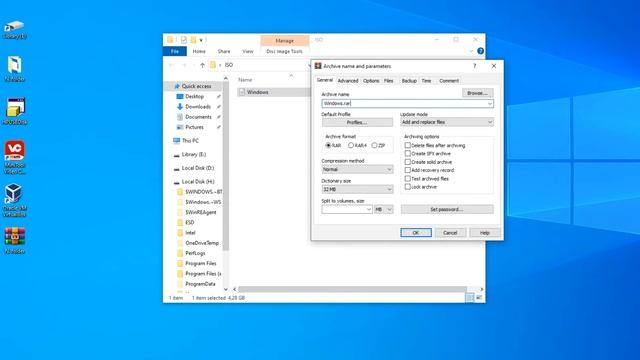Click the properties icon in Explorer title bar
The image size is (640, 360).
(x=184, y=40)
